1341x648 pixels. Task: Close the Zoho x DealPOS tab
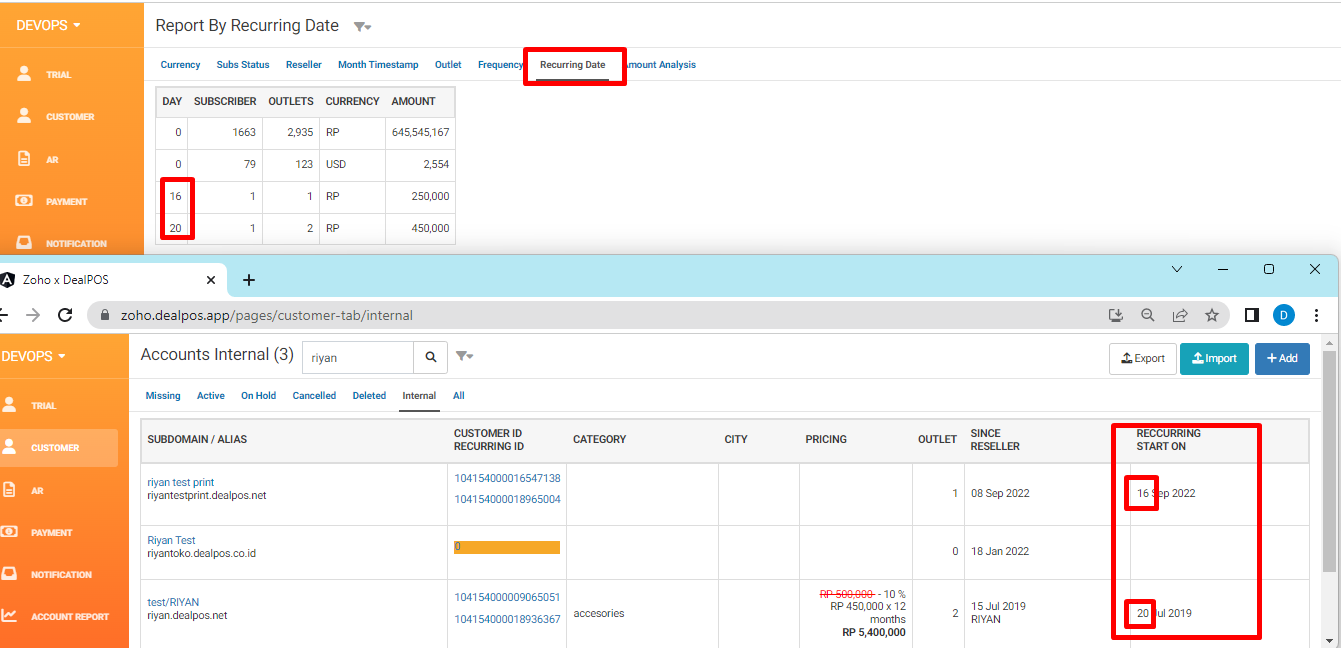(211, 280)
